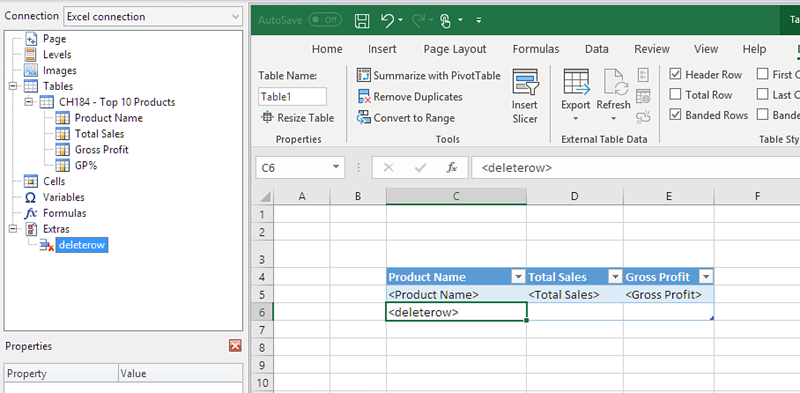Click the Select All corner triangle
This screenshot has width=800, height=393.
[264, 196]
